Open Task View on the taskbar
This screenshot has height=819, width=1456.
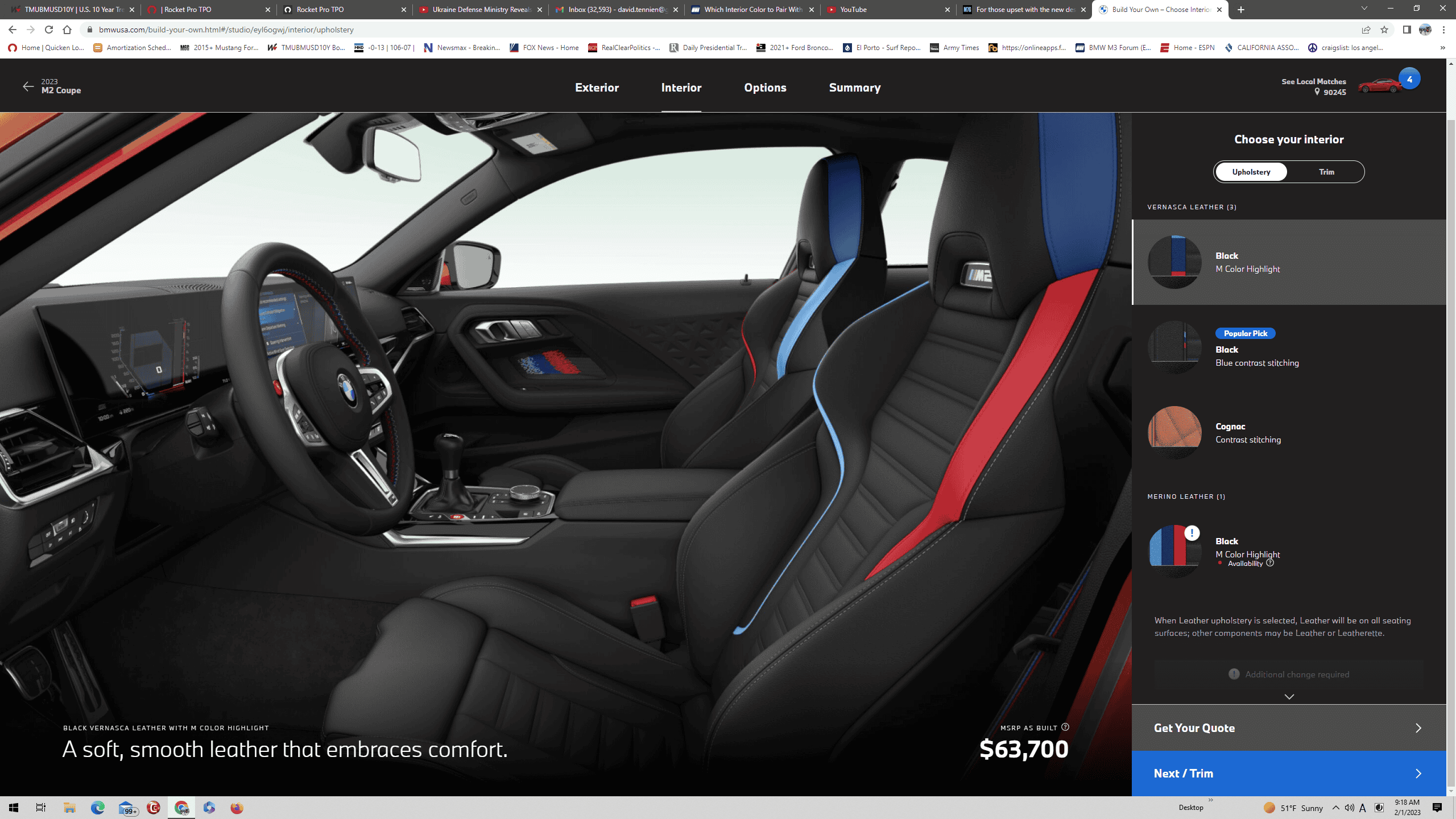pos(41,808)
